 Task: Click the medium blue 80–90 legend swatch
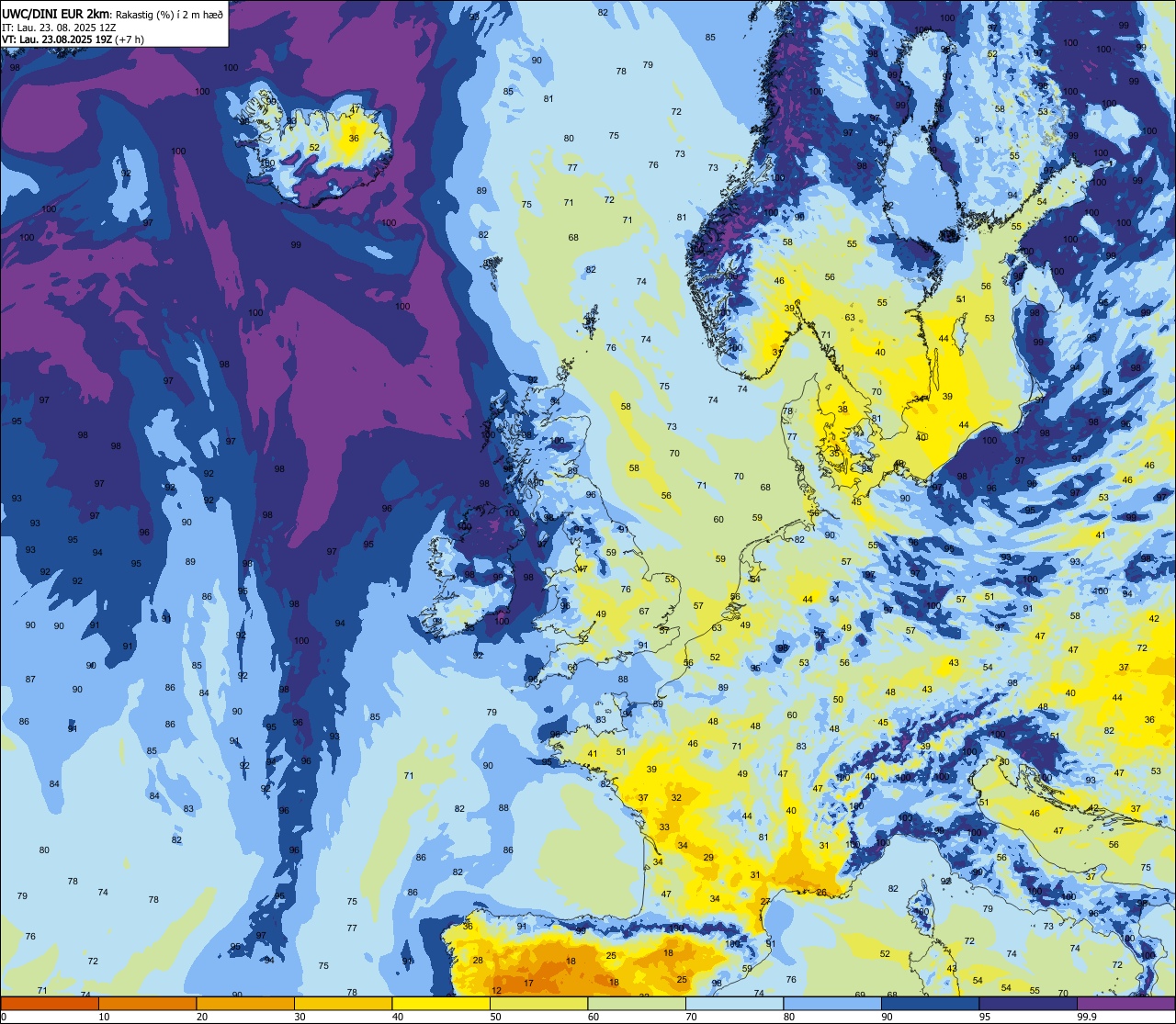tap(832, 1003)
